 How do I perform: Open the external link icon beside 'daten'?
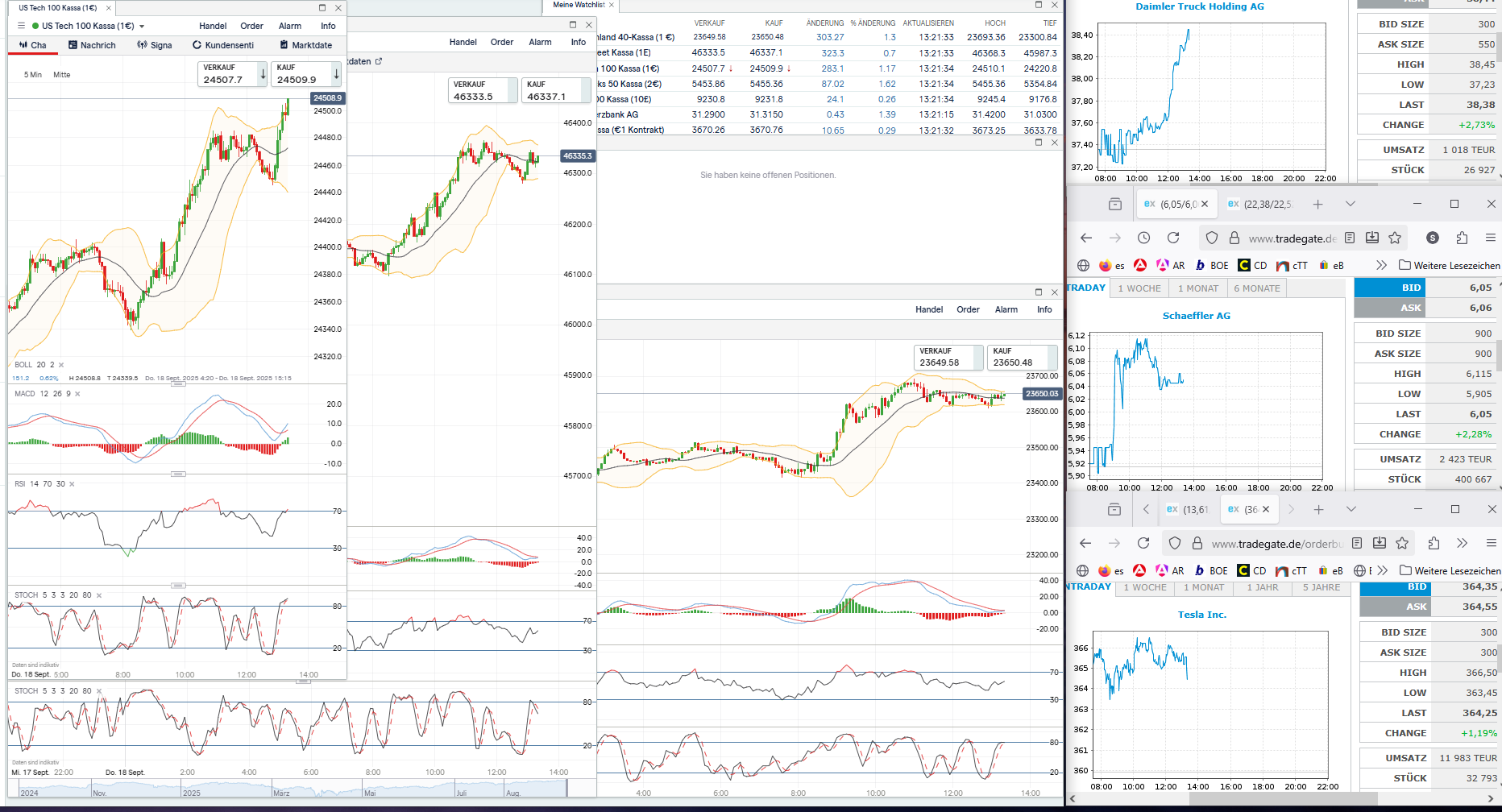pos(379,61)
